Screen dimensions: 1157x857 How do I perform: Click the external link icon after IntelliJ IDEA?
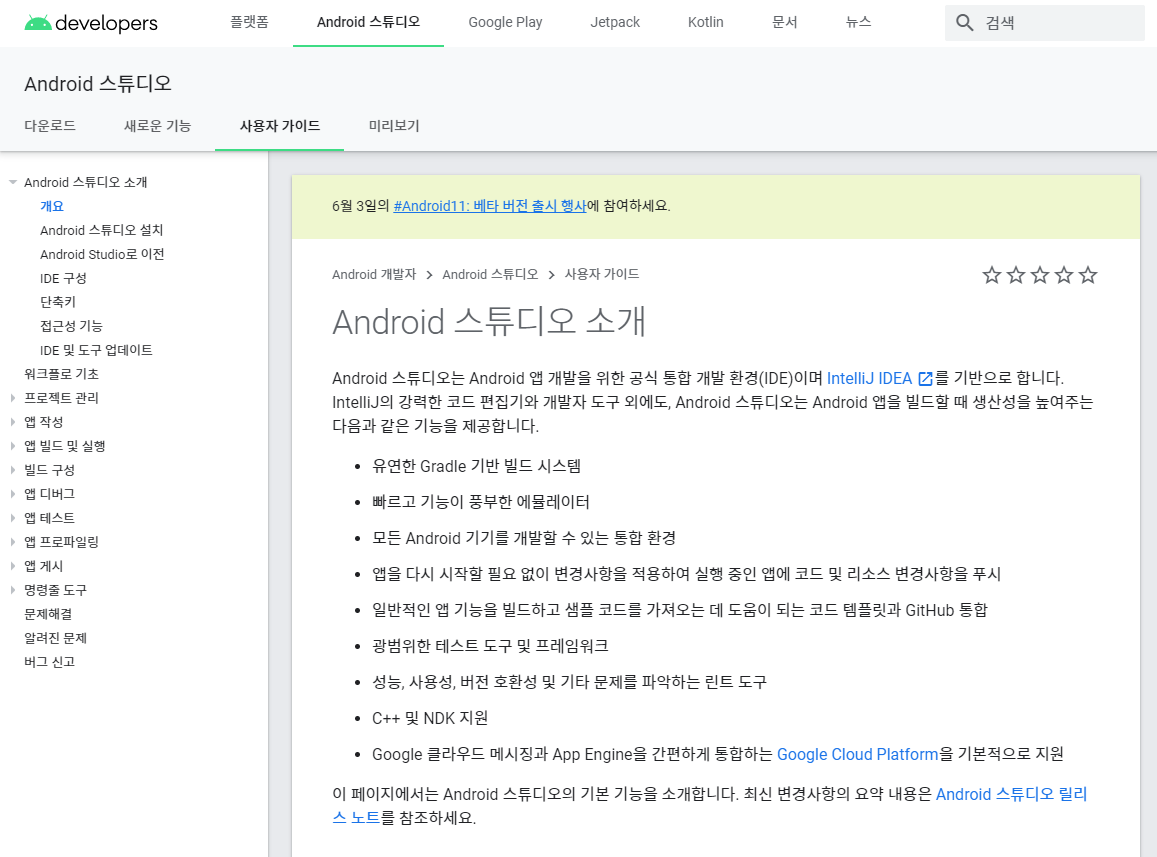tap(925, 379)
